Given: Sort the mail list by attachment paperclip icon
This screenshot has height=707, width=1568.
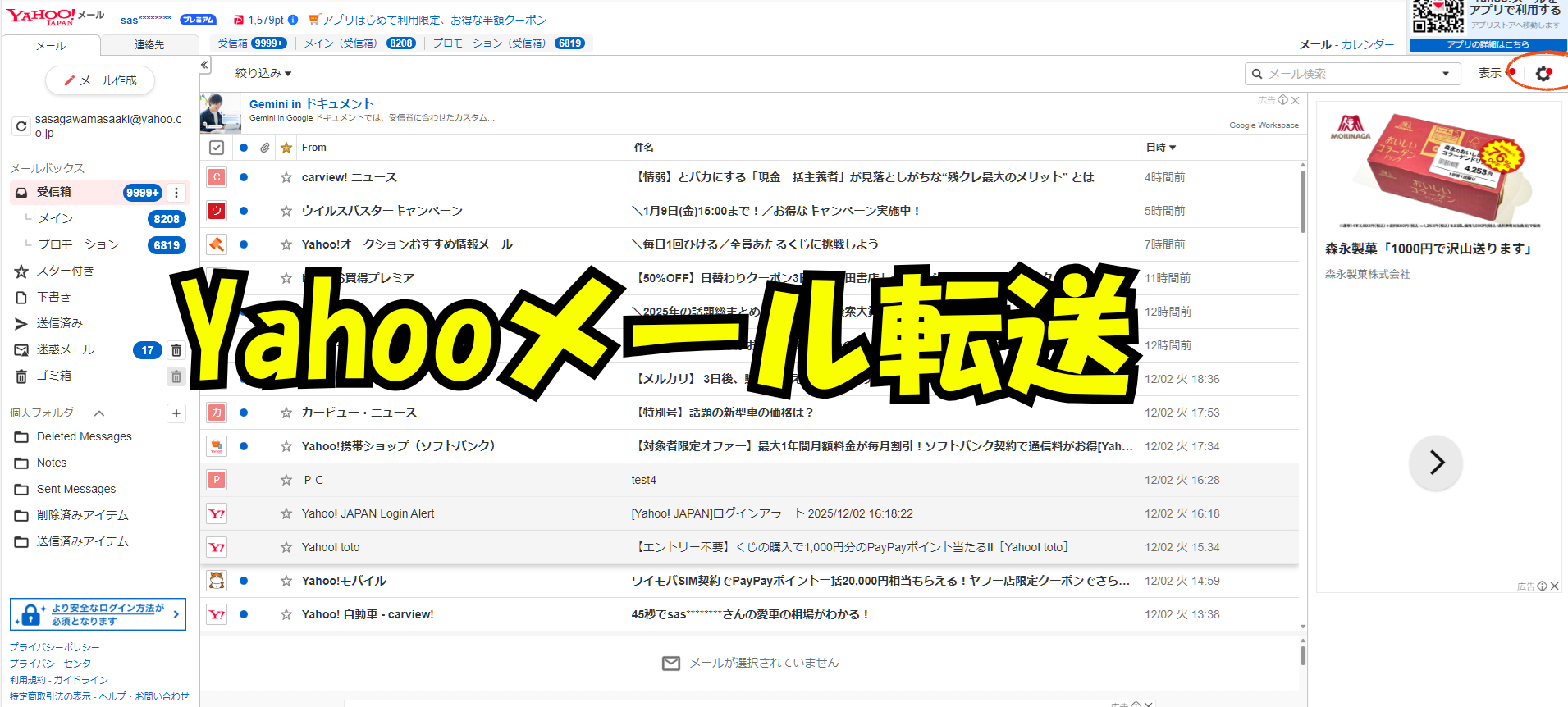Looking at the screenshot, I should pyautogui.click(x=265, y=148).
